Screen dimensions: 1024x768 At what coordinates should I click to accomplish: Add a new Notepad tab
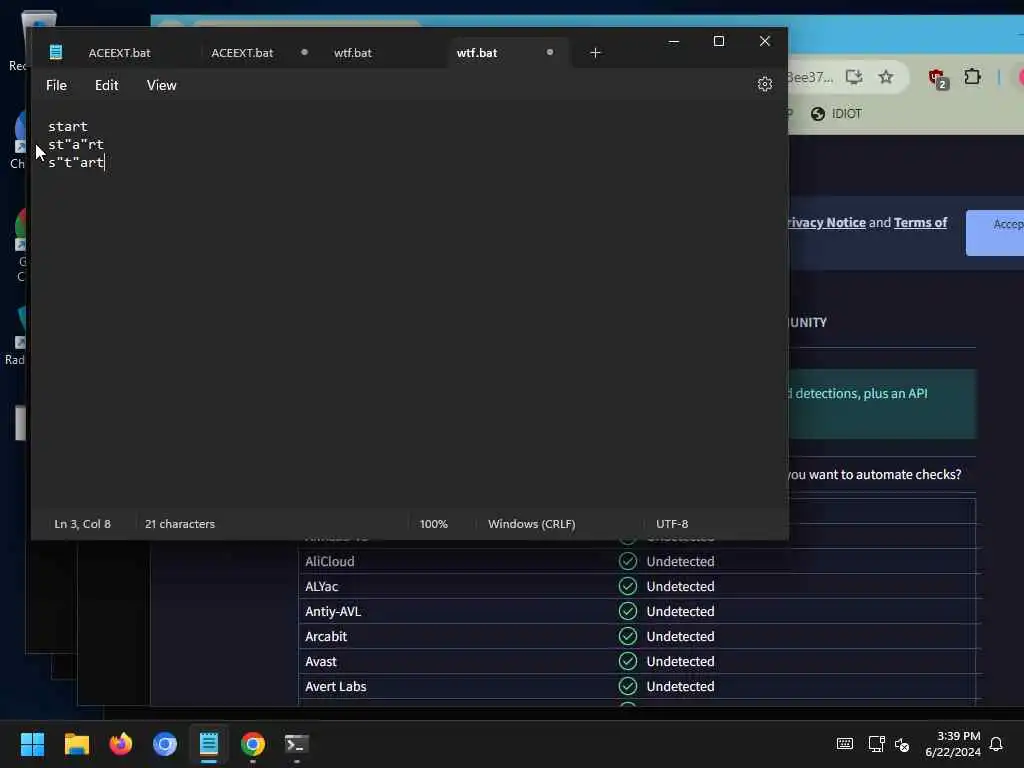click(595, 53)
